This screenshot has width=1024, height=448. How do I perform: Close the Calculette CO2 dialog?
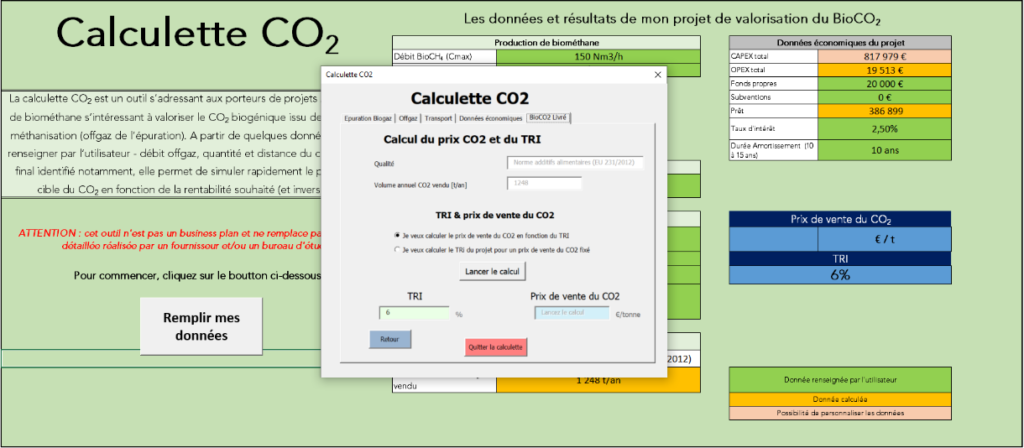click(657, 75)
